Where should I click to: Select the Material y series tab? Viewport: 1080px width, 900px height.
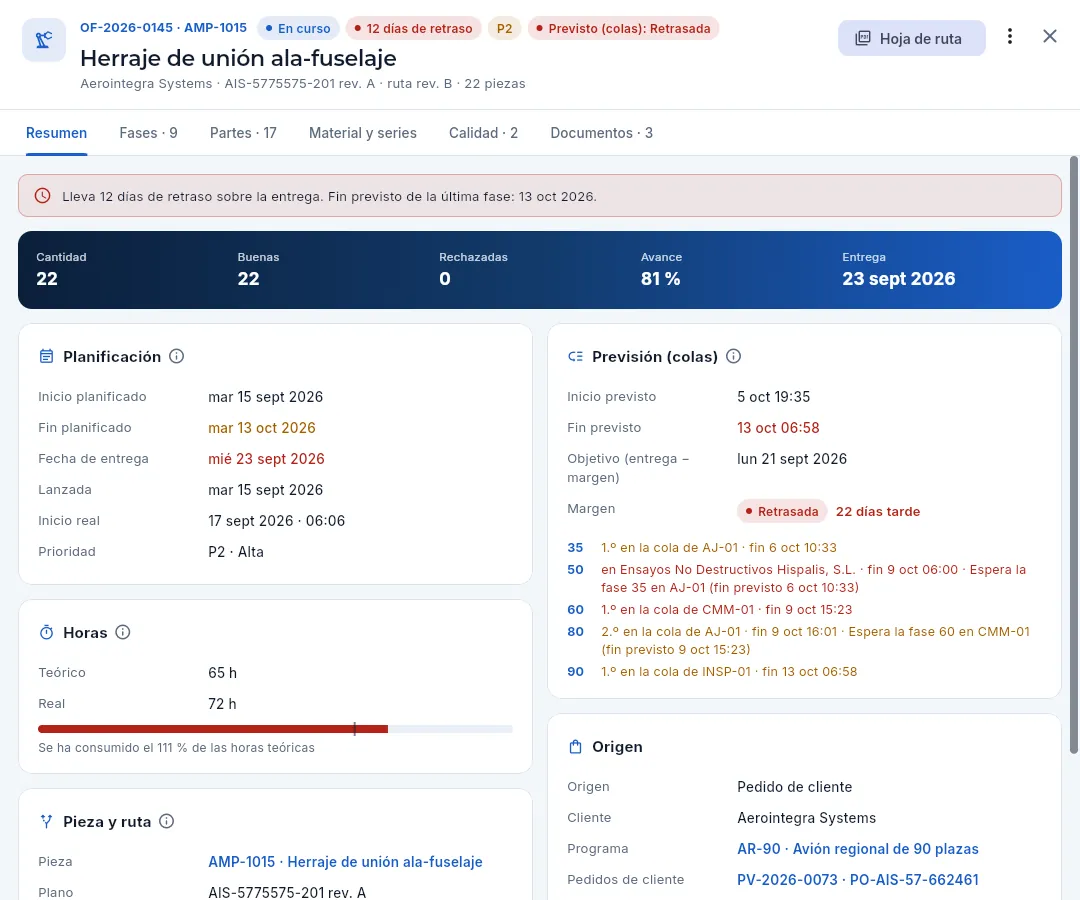point(362,133)
